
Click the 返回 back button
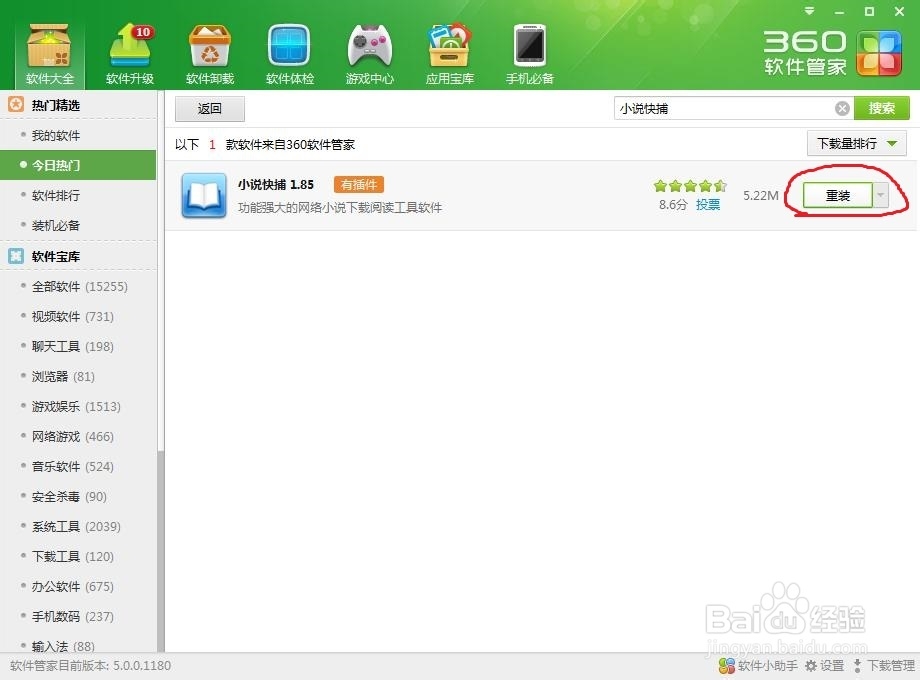[209, 109]
